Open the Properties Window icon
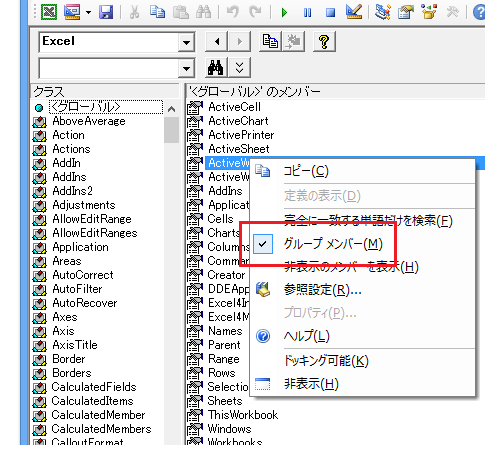The height and width of the screenshot is (455, 485). pos(406,12)
